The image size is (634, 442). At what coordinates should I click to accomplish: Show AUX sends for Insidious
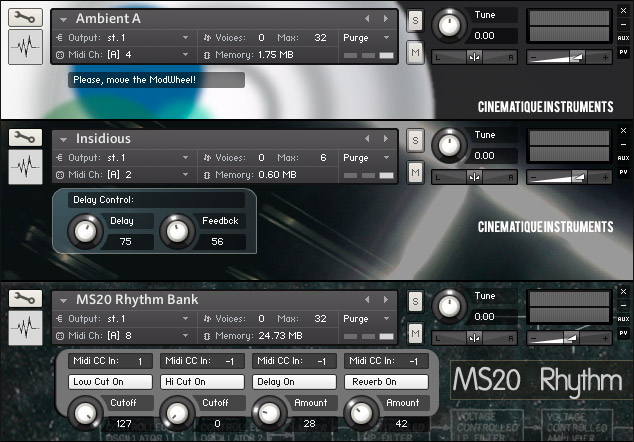click(623, 158)
